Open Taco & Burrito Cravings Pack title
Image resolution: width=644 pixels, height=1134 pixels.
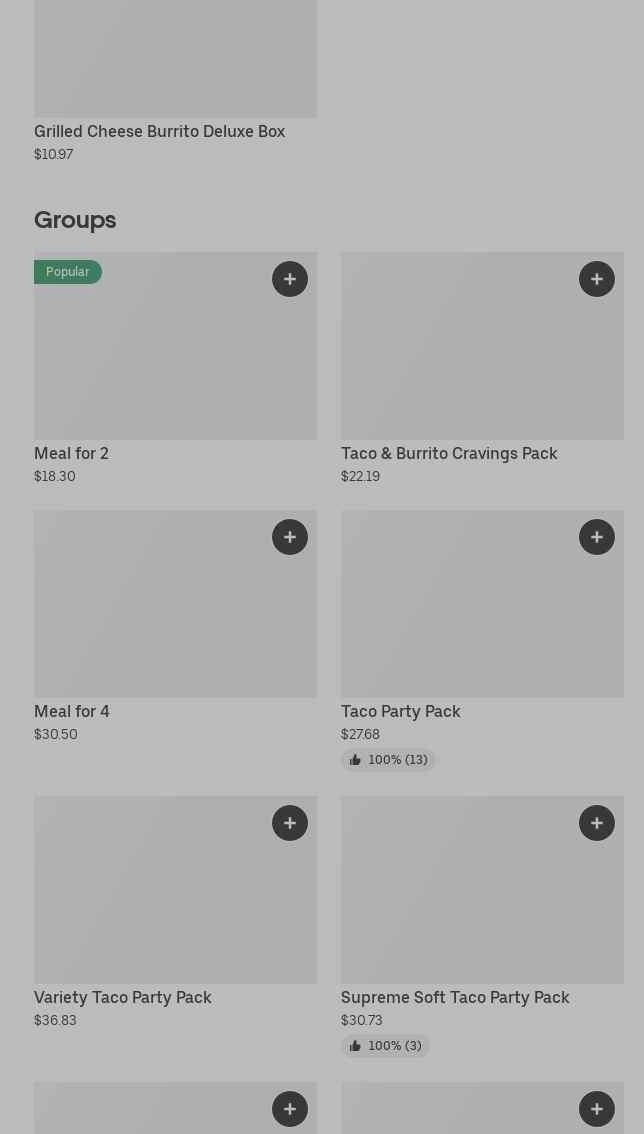coord(449,453)
